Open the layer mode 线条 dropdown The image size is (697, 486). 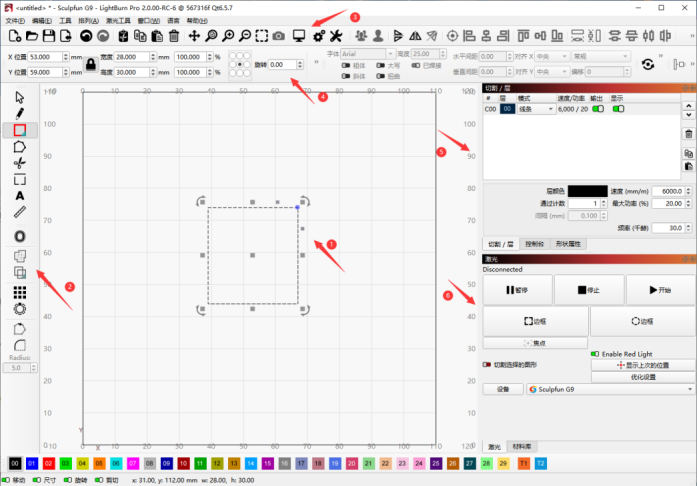click(x=536, y=109)
